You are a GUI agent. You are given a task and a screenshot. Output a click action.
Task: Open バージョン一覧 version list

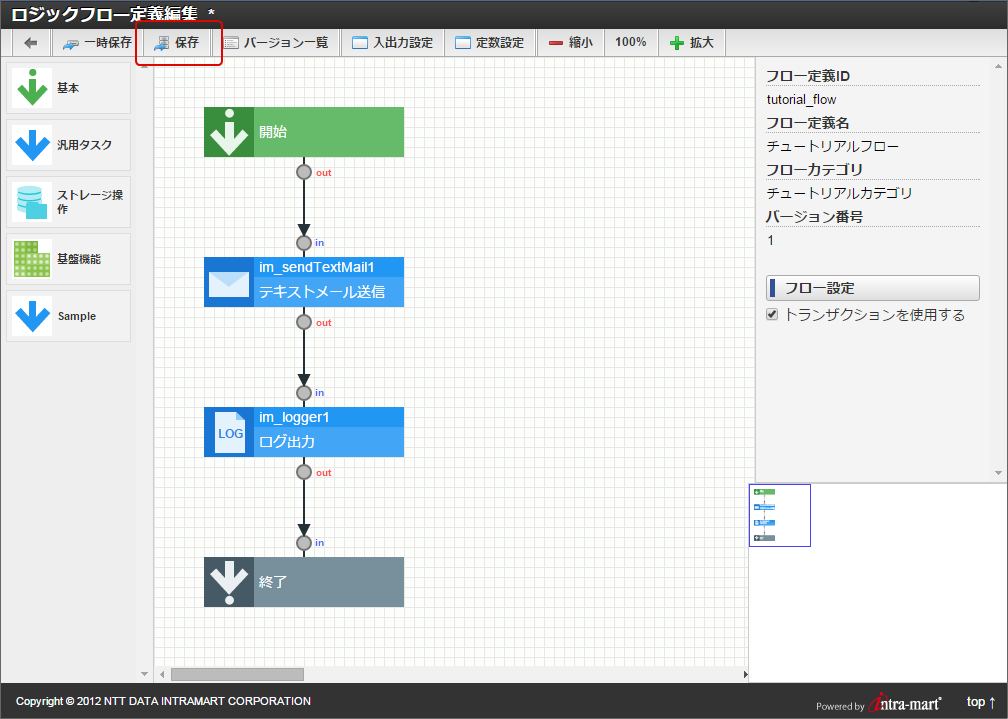click(276, 43)
